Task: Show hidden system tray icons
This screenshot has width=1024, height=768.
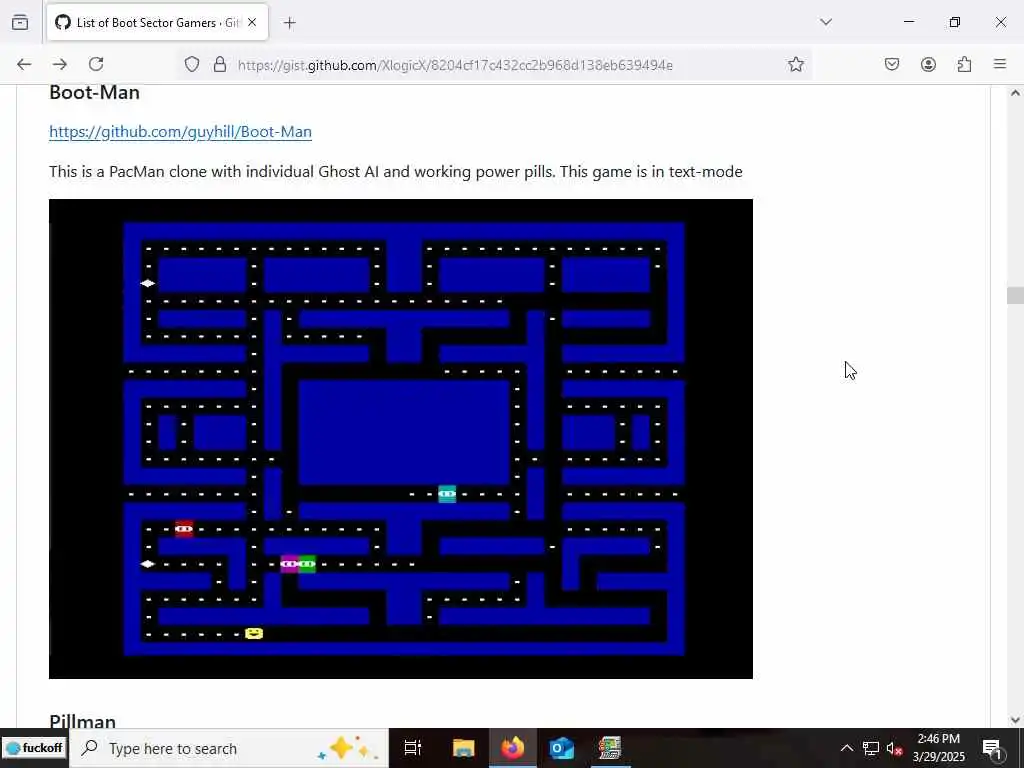Action: click(846, 748)
